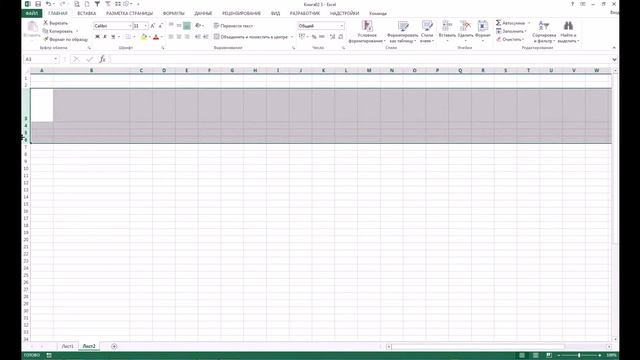Apply comma thousands separator style
This screenshot has height=360, width=640.
[322, 37]
